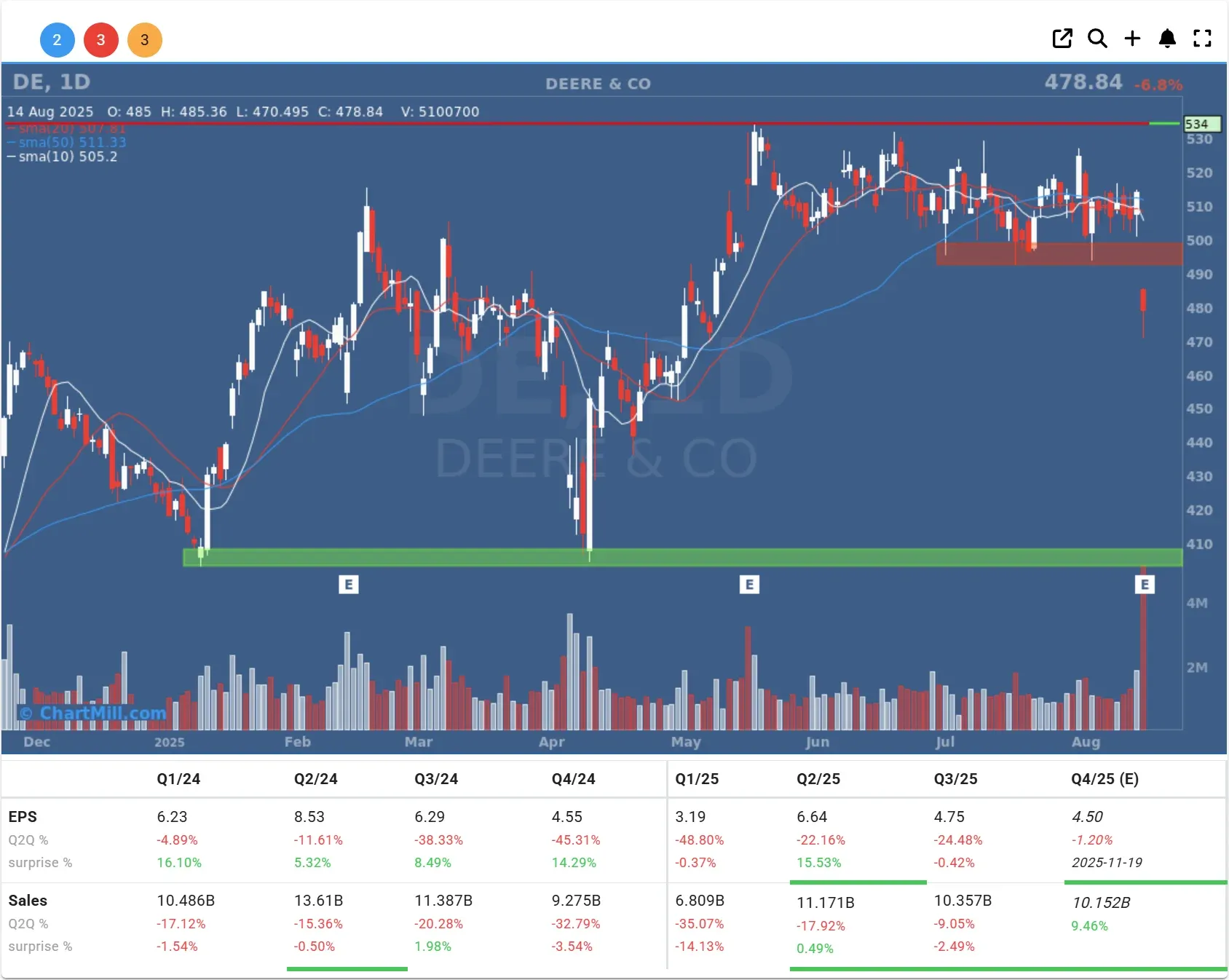
Task: Click the EPS value 6.64
Action: [812, 817]
